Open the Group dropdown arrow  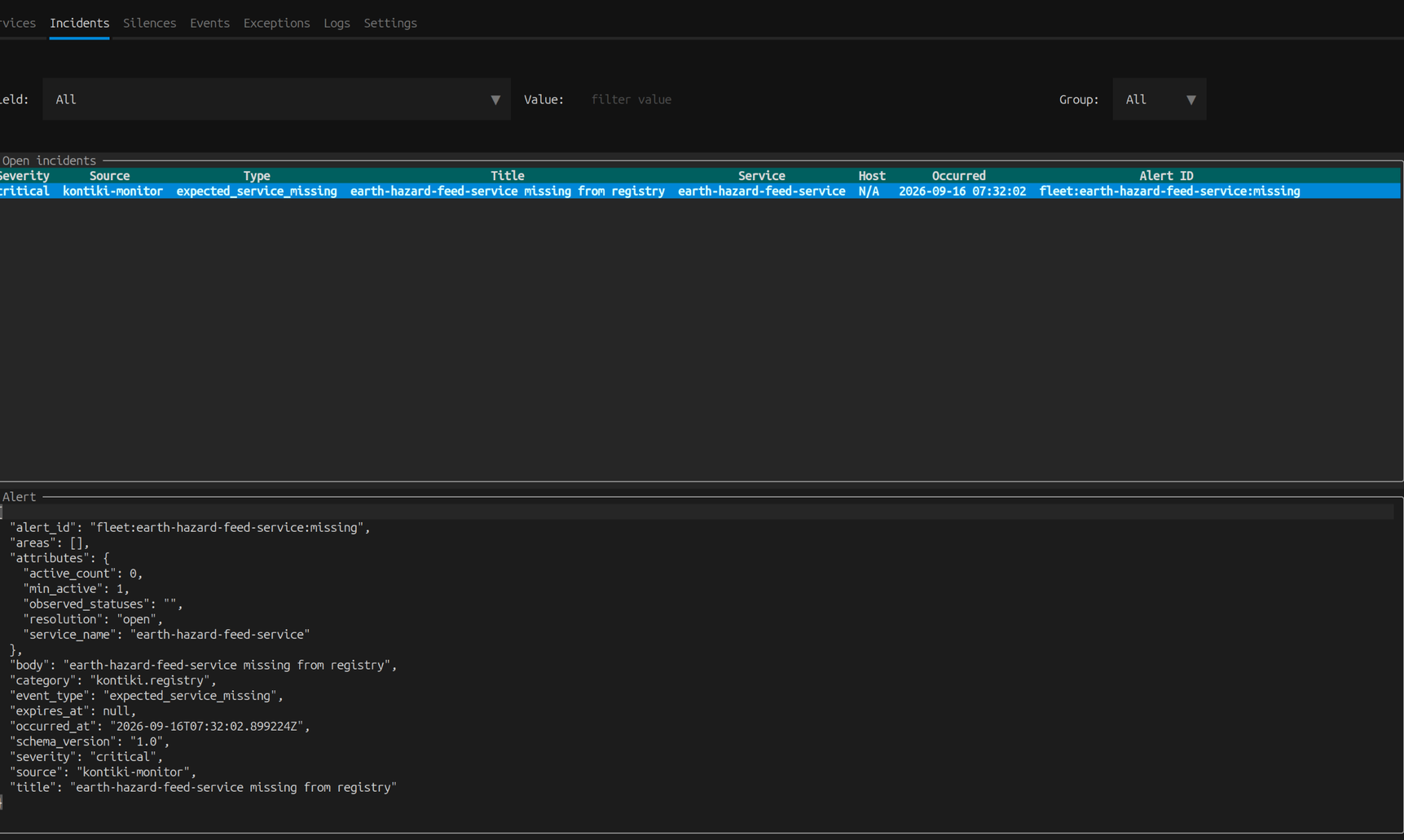[1191, 99]
